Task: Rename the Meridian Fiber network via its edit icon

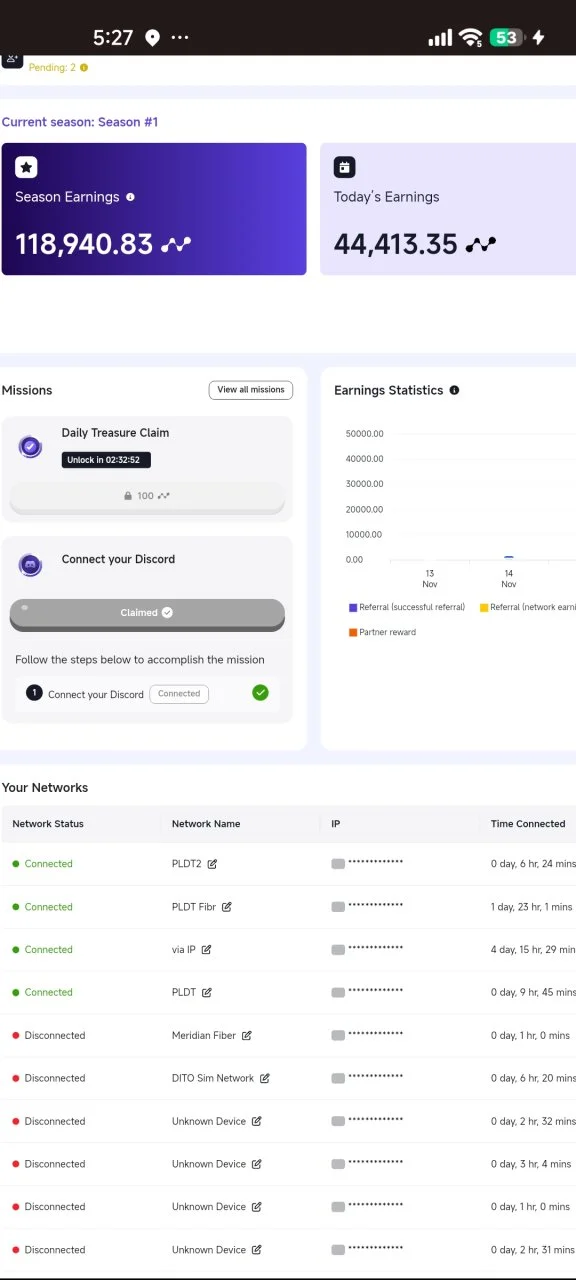Action: pos(247,1036)
